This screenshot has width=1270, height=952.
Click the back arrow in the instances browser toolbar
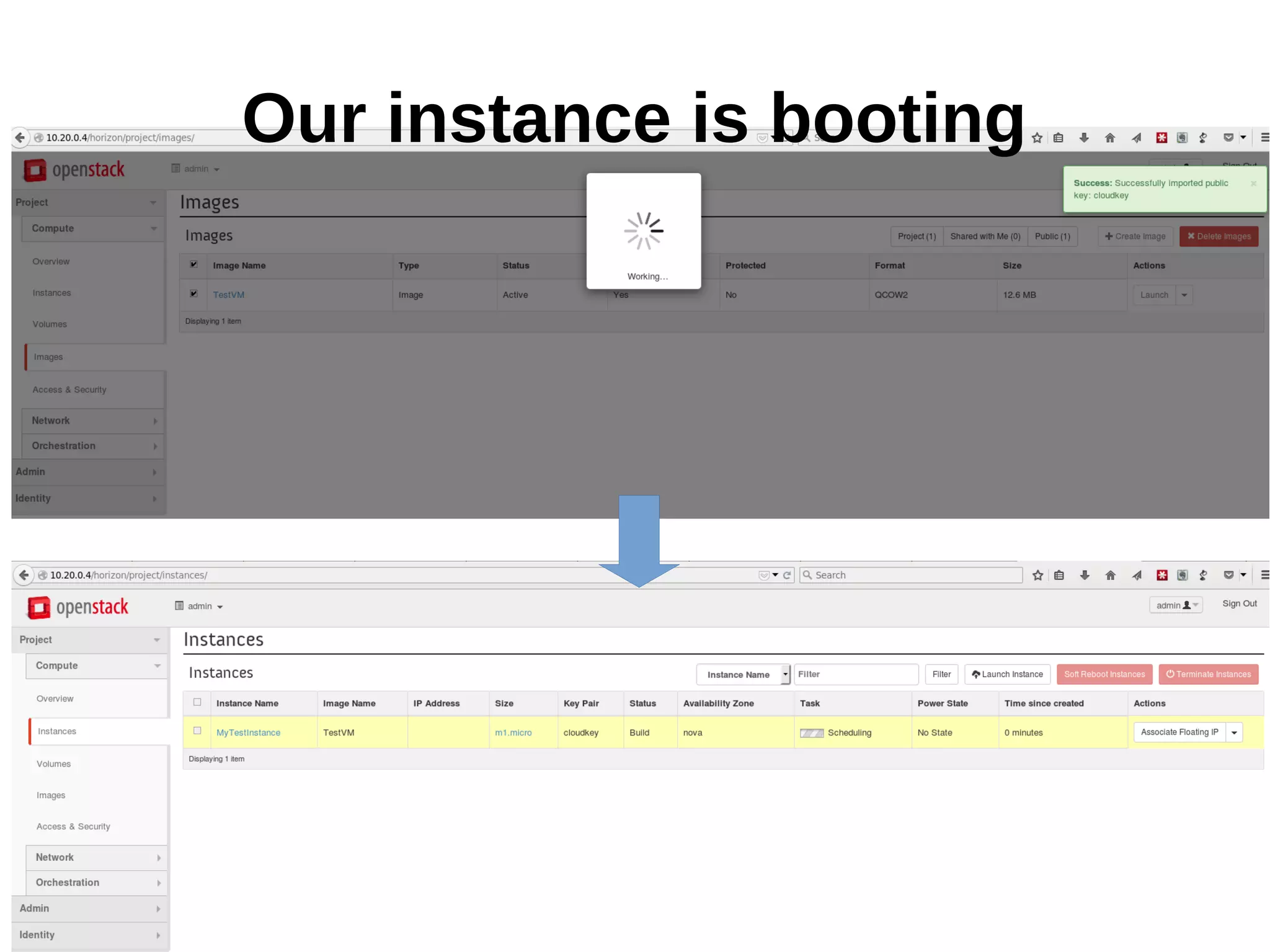click(24, 575)
